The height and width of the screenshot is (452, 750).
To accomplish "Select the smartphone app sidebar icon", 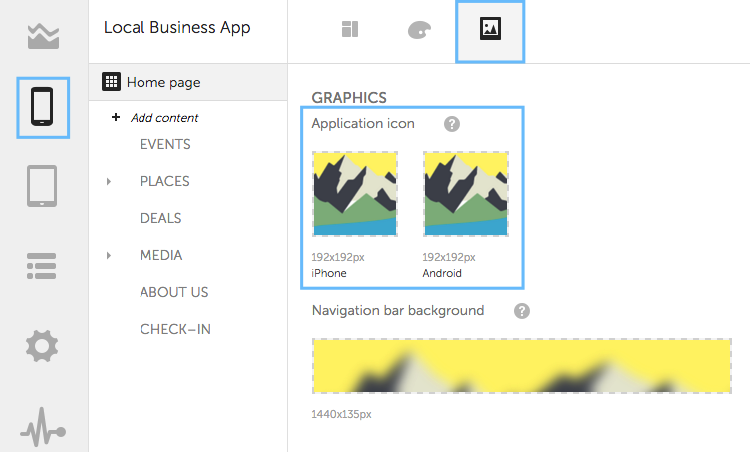I will point(43,108).
